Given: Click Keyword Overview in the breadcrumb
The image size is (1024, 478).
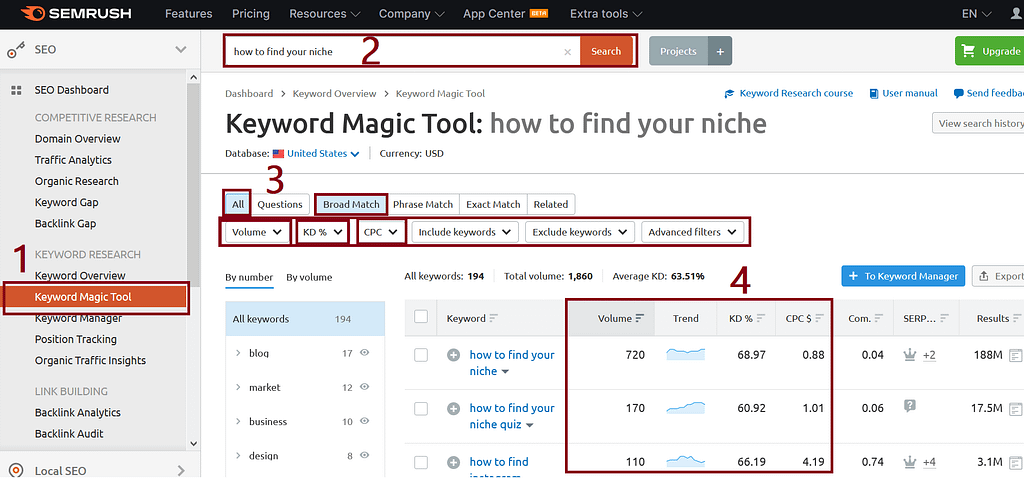Looking at the screenshot, I should coord(334,94).
